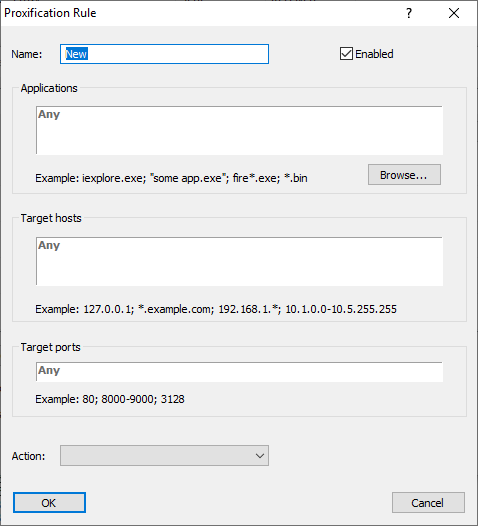Screen dimensions: 478x526
Task: Click the Applications group label
Action: click(x=49, y=88)
